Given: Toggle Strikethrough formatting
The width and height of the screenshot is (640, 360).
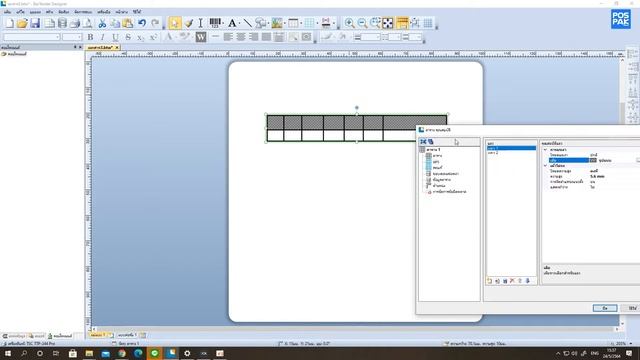Looking at the screenshot, I should pyautogui.click(x=128, y=37).
